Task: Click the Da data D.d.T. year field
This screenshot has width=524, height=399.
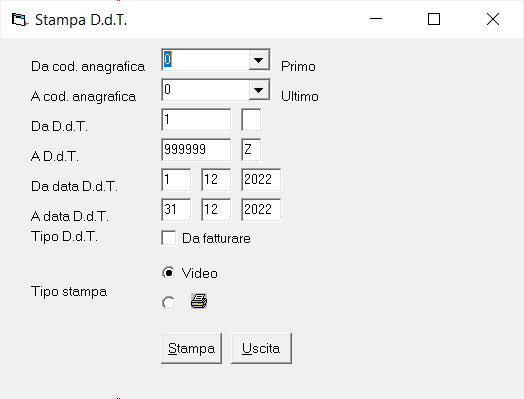Action: coord(261,180)
